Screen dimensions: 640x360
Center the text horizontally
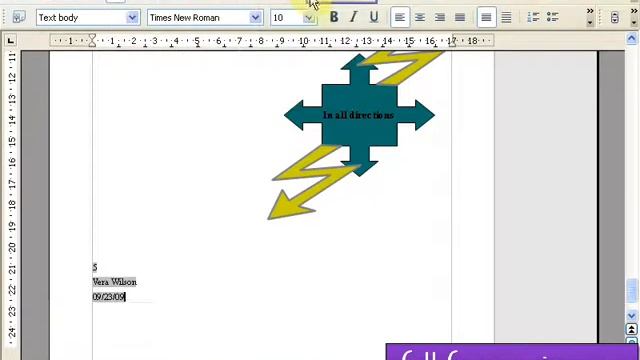(420, 17)
